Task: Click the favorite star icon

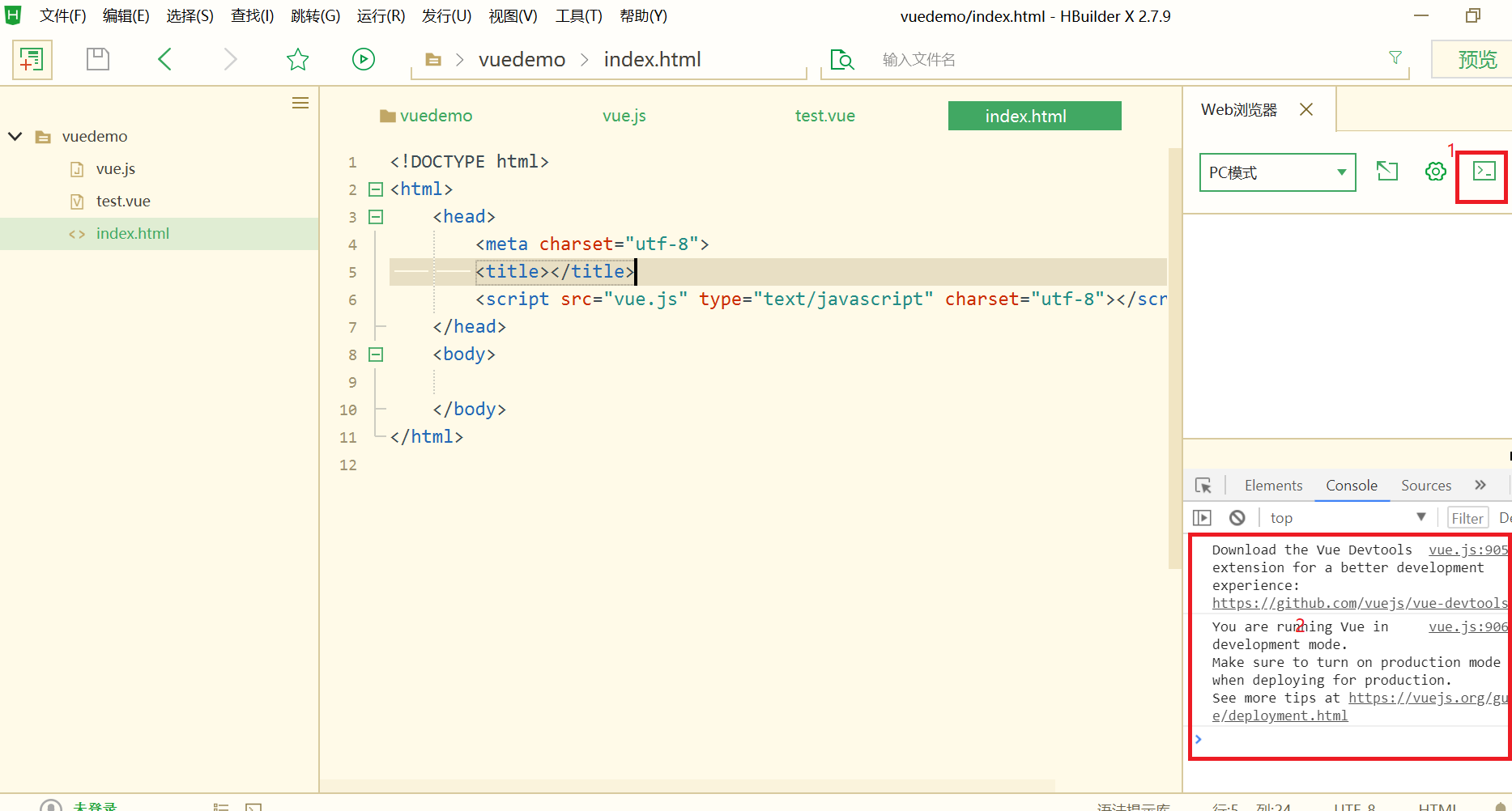Action: [297, 59]
